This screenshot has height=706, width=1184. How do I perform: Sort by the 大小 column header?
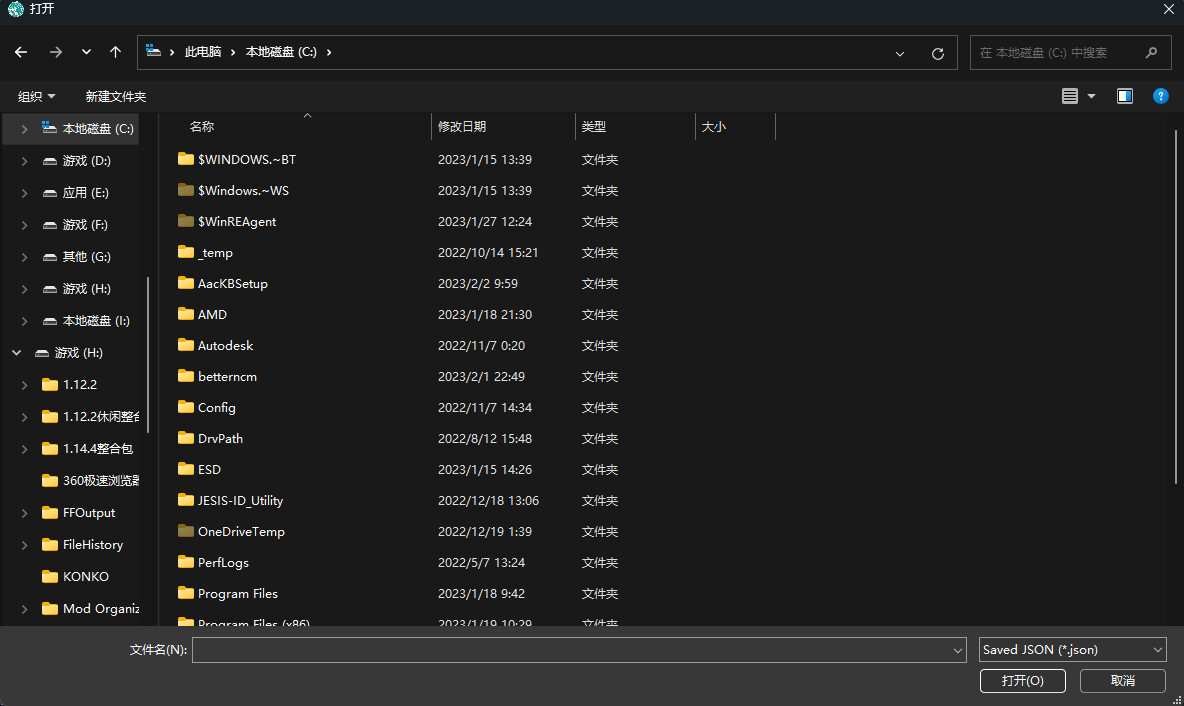714,127
